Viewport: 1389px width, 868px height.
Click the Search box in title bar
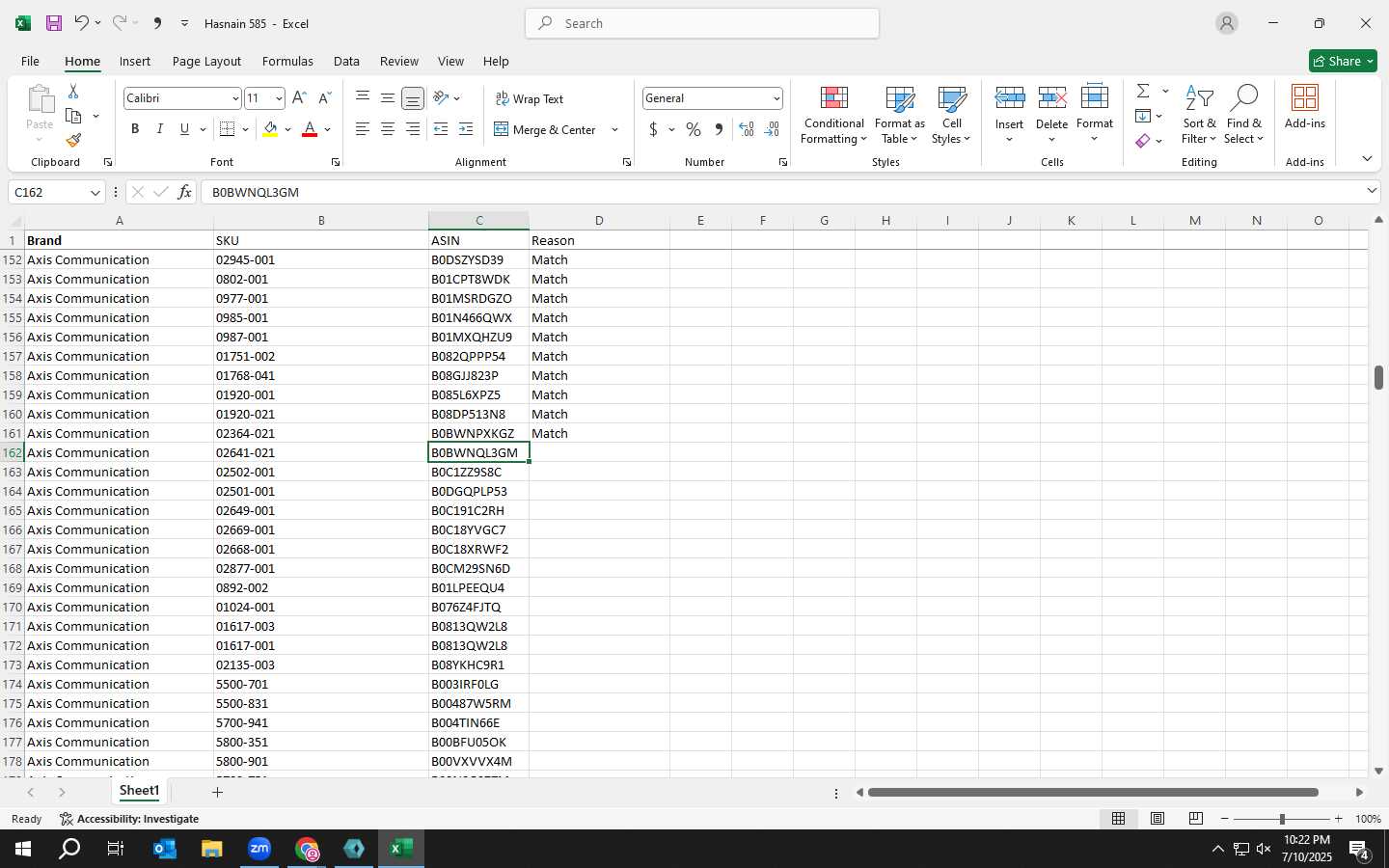(702, 23)
